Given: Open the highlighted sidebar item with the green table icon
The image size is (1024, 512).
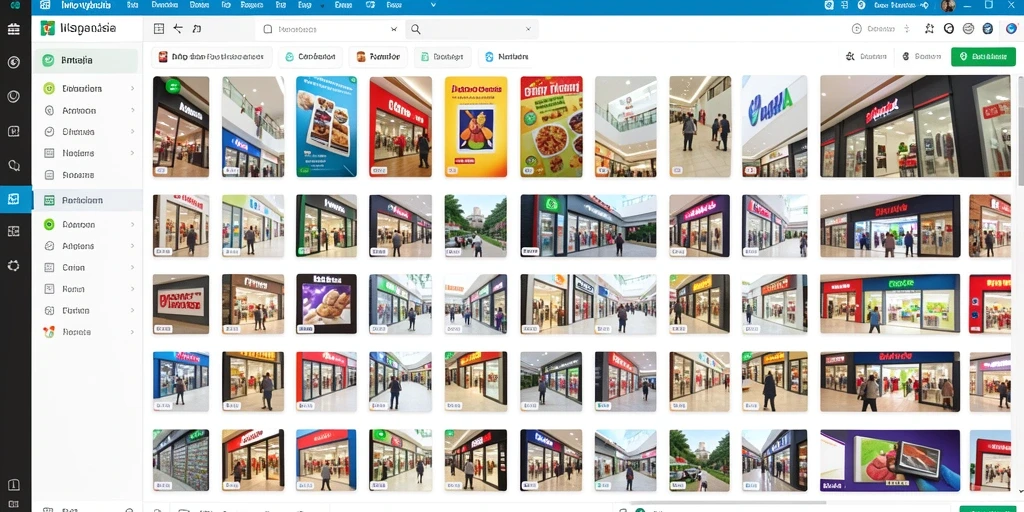Looking at the screenshot, I should coord(87,200).
